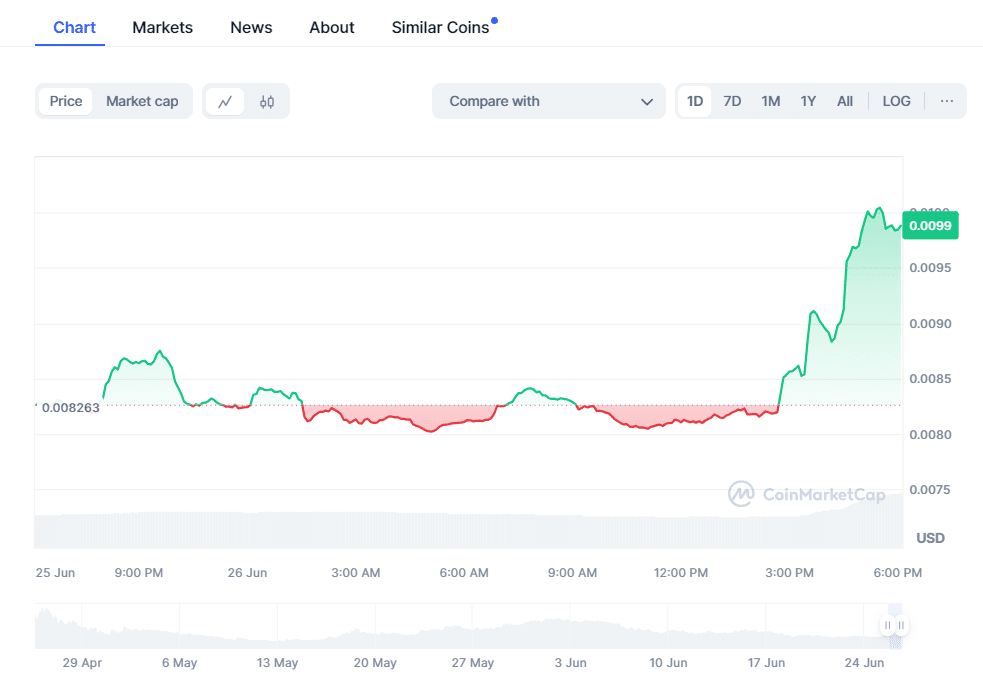
Task: Click the range selector left pause handle
Action: pyautogui.click(x=887, y=625)
